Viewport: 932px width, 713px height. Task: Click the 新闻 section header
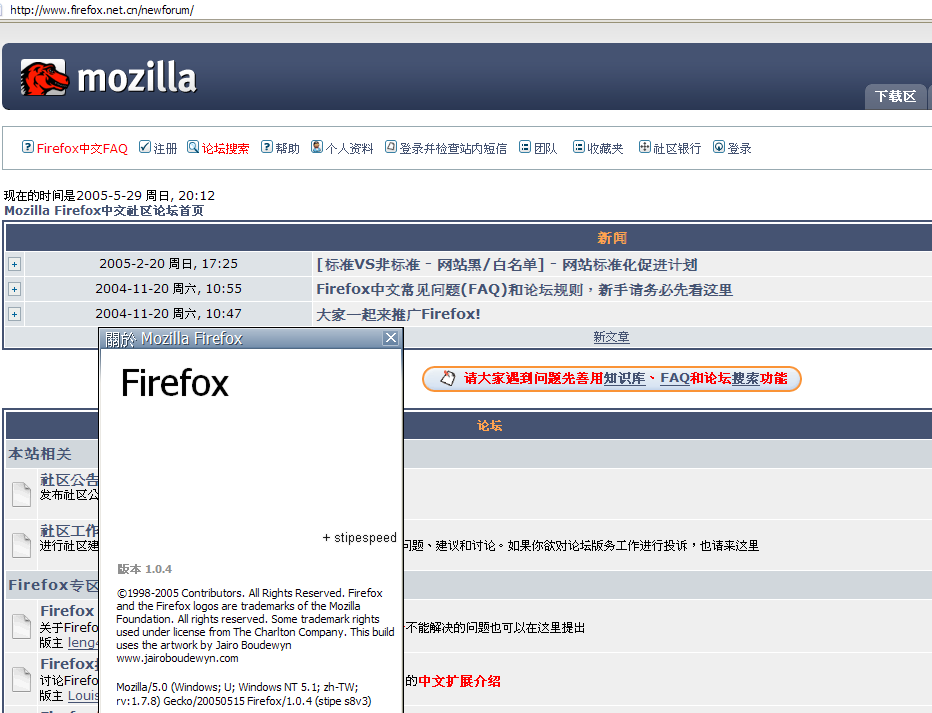pyautogui.click(x=612, y=238)
